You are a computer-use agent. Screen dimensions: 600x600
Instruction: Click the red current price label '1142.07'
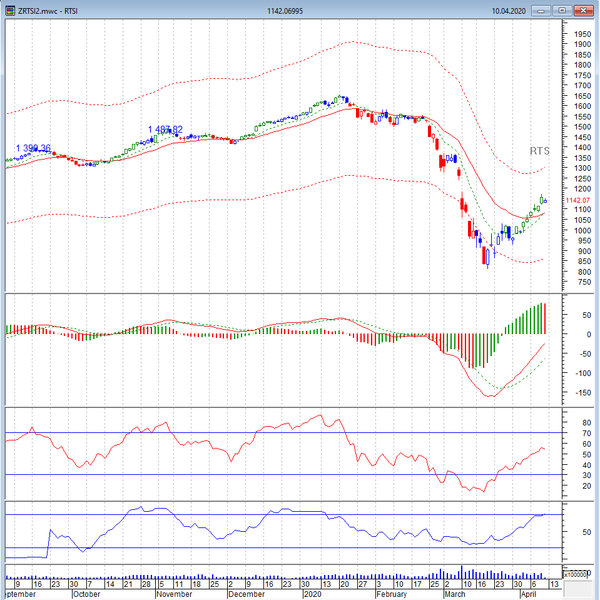[578, 201]
